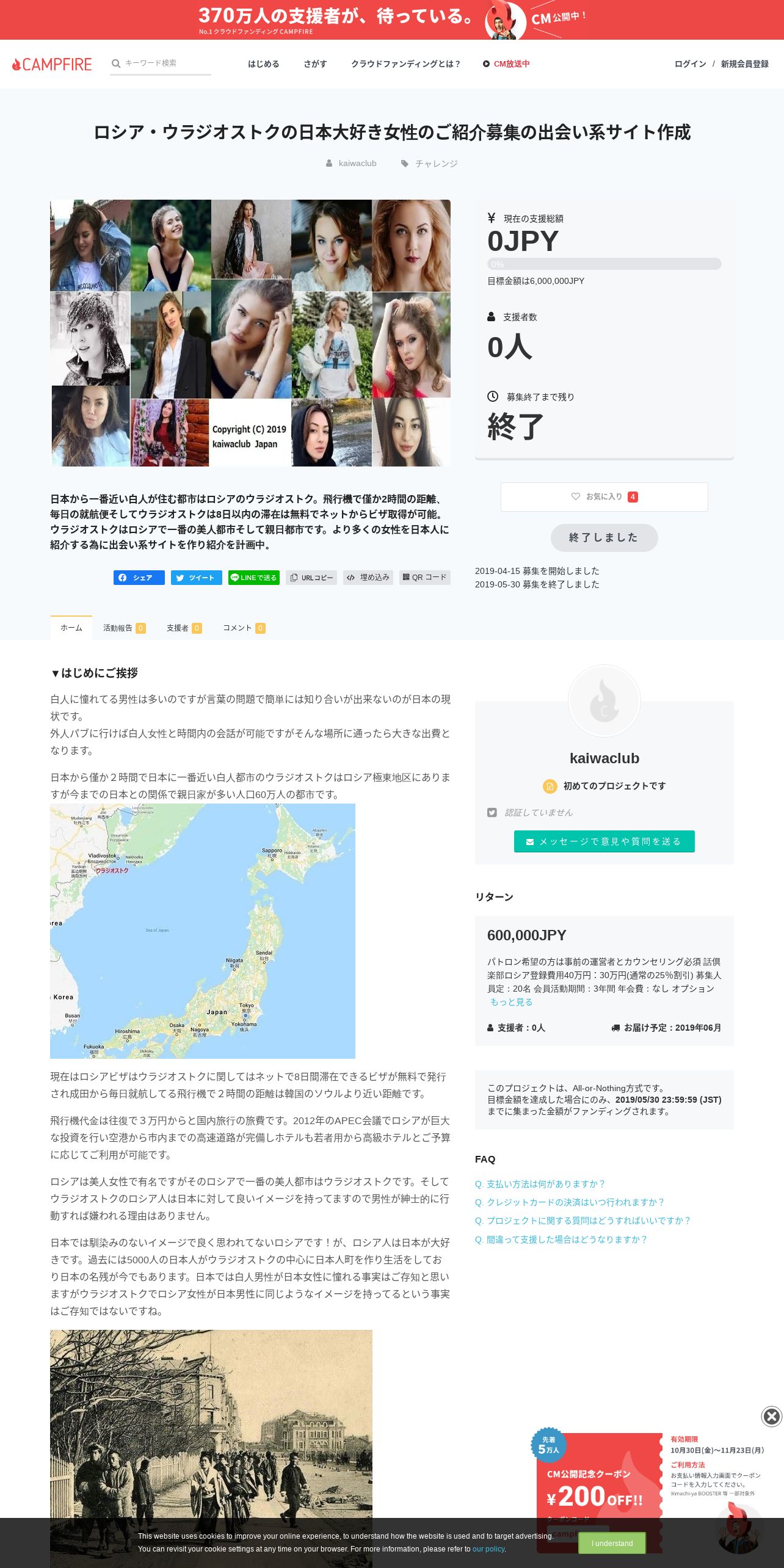Open the さがす menu item

[315, 64]
